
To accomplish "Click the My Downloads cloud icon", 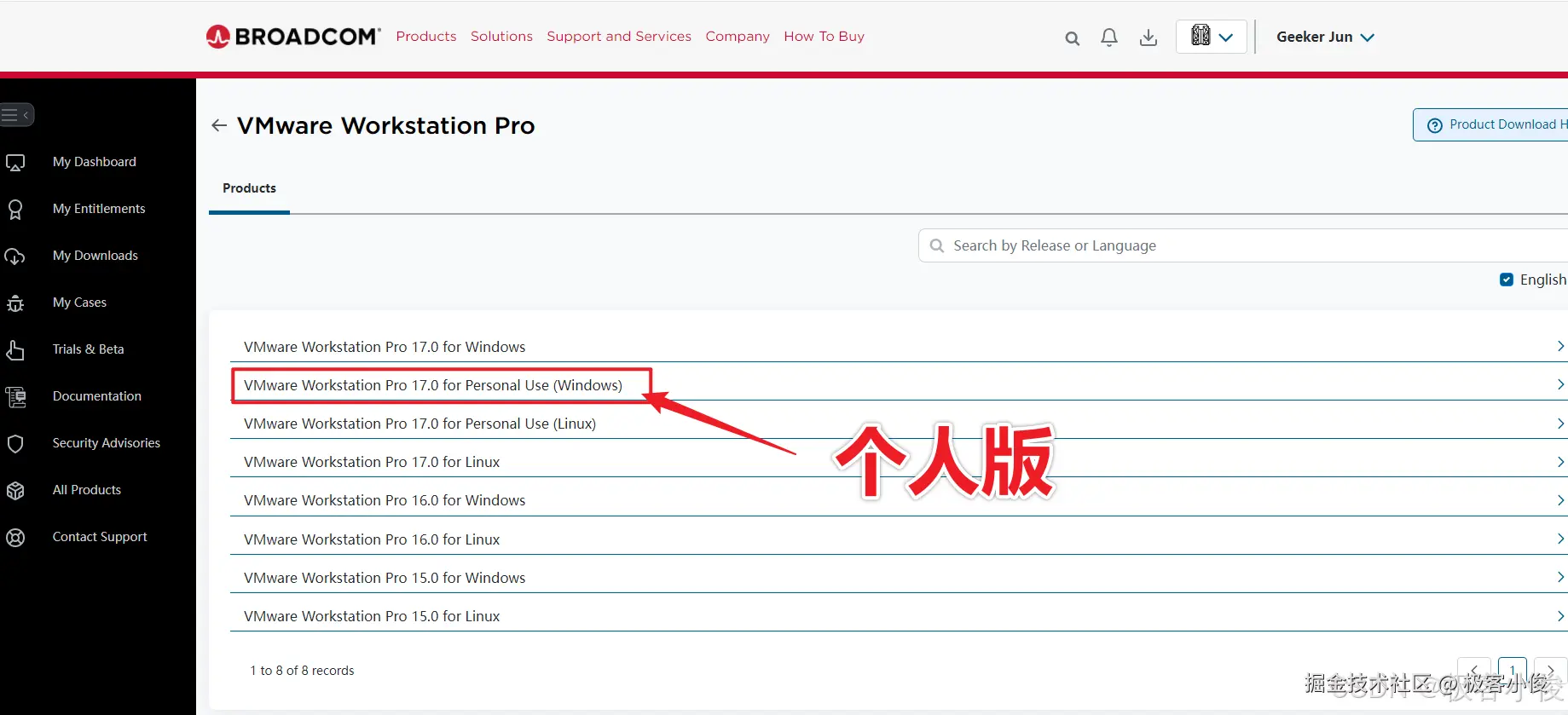I will point(15,256).
